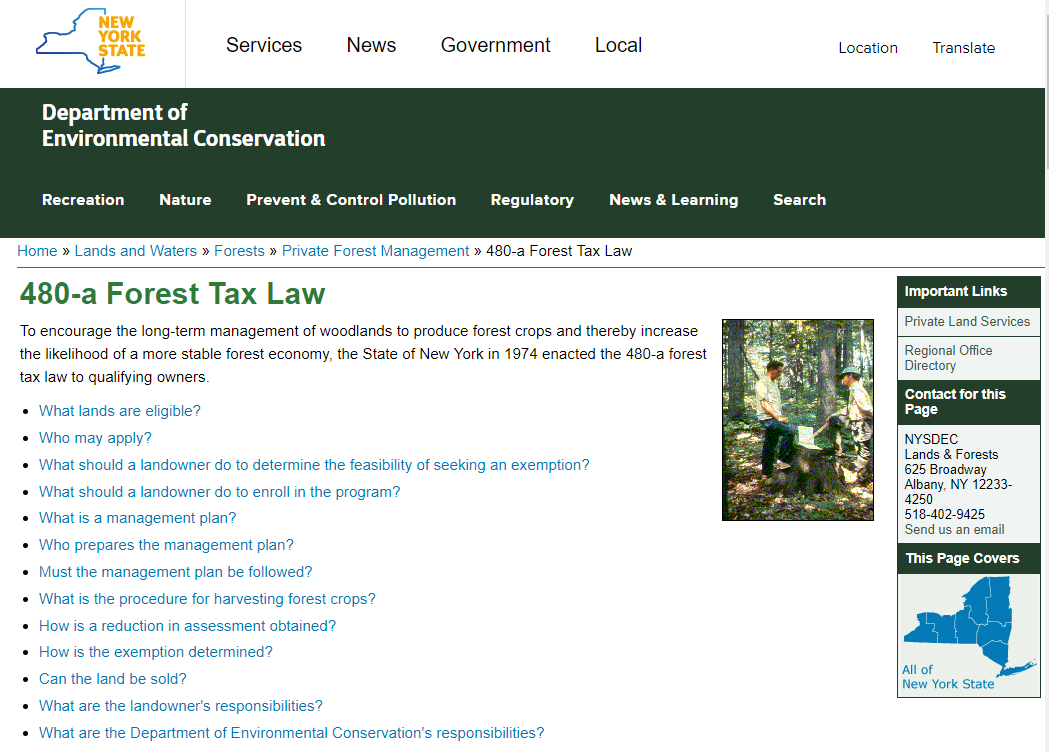Click the New York State logo

tap(91, 41)
